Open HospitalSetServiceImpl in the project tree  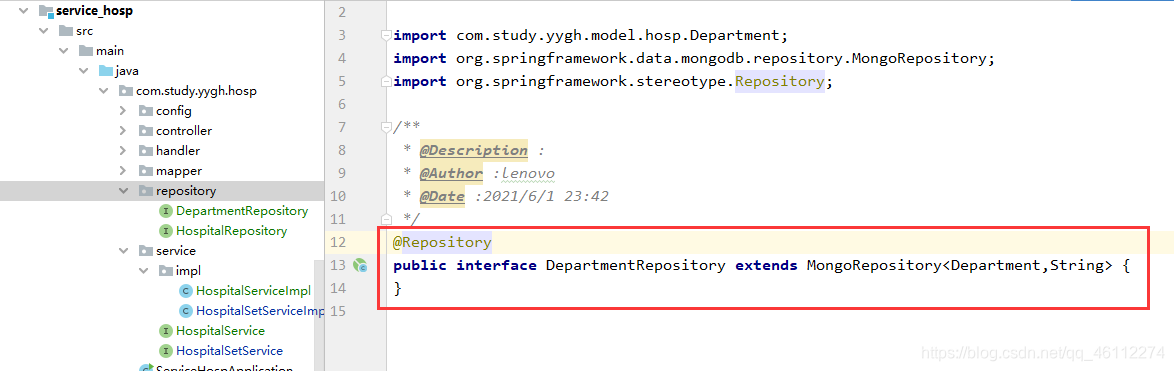click(x=260, y=310)
